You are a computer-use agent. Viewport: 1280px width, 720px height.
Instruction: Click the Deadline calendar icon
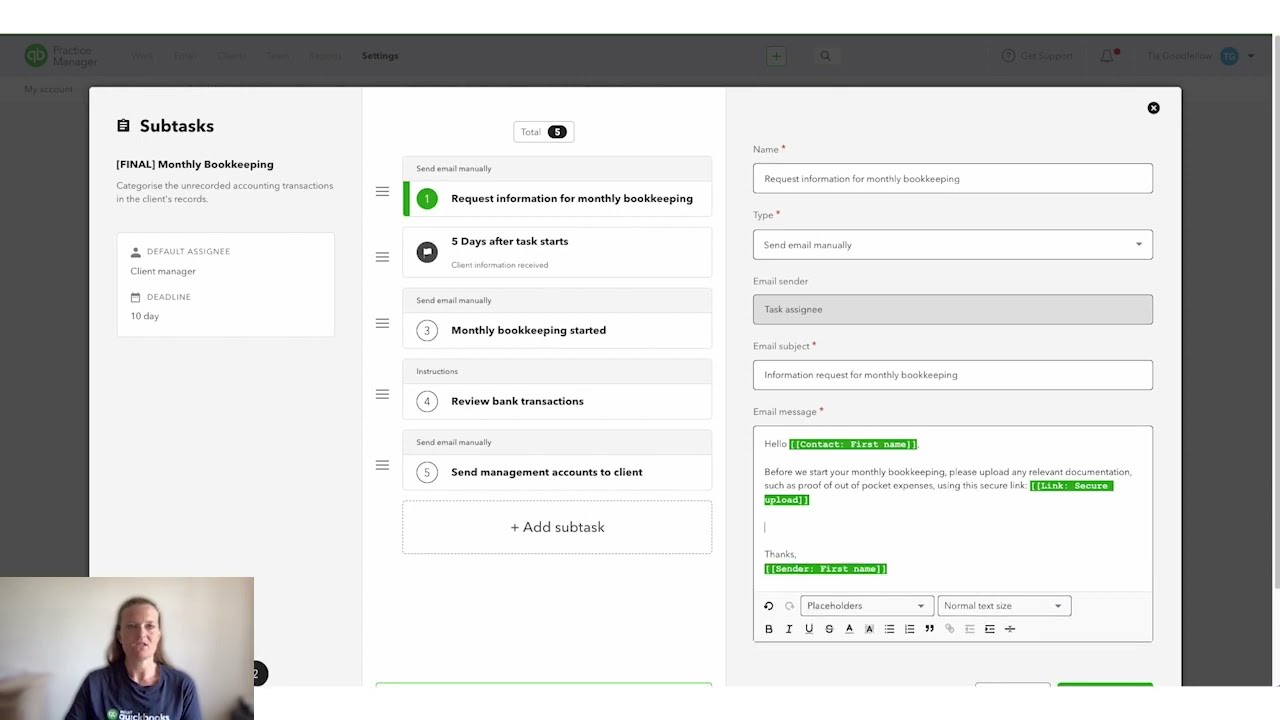[x=136, y=297]
